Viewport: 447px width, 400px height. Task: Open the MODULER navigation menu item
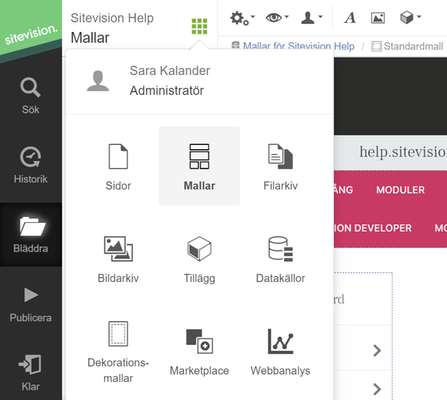tap(400, 190)
